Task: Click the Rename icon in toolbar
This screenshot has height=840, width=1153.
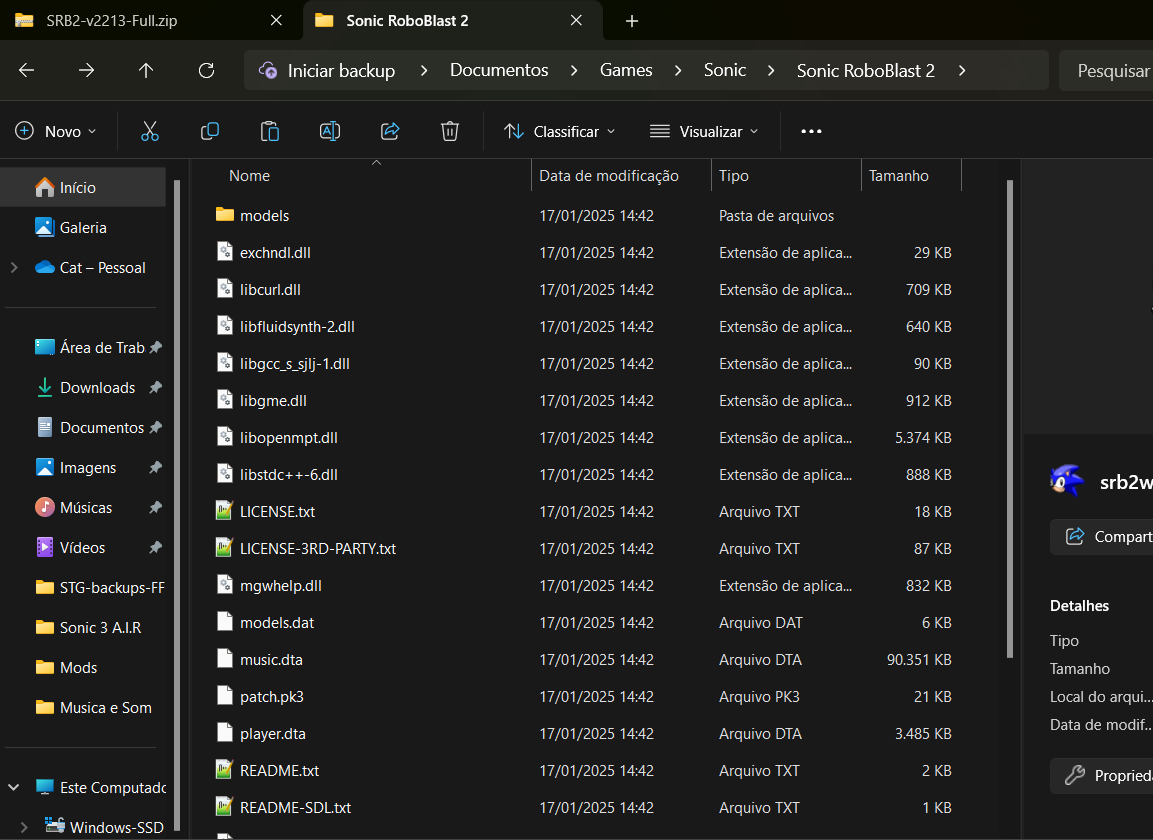Action: click(330, 132)
